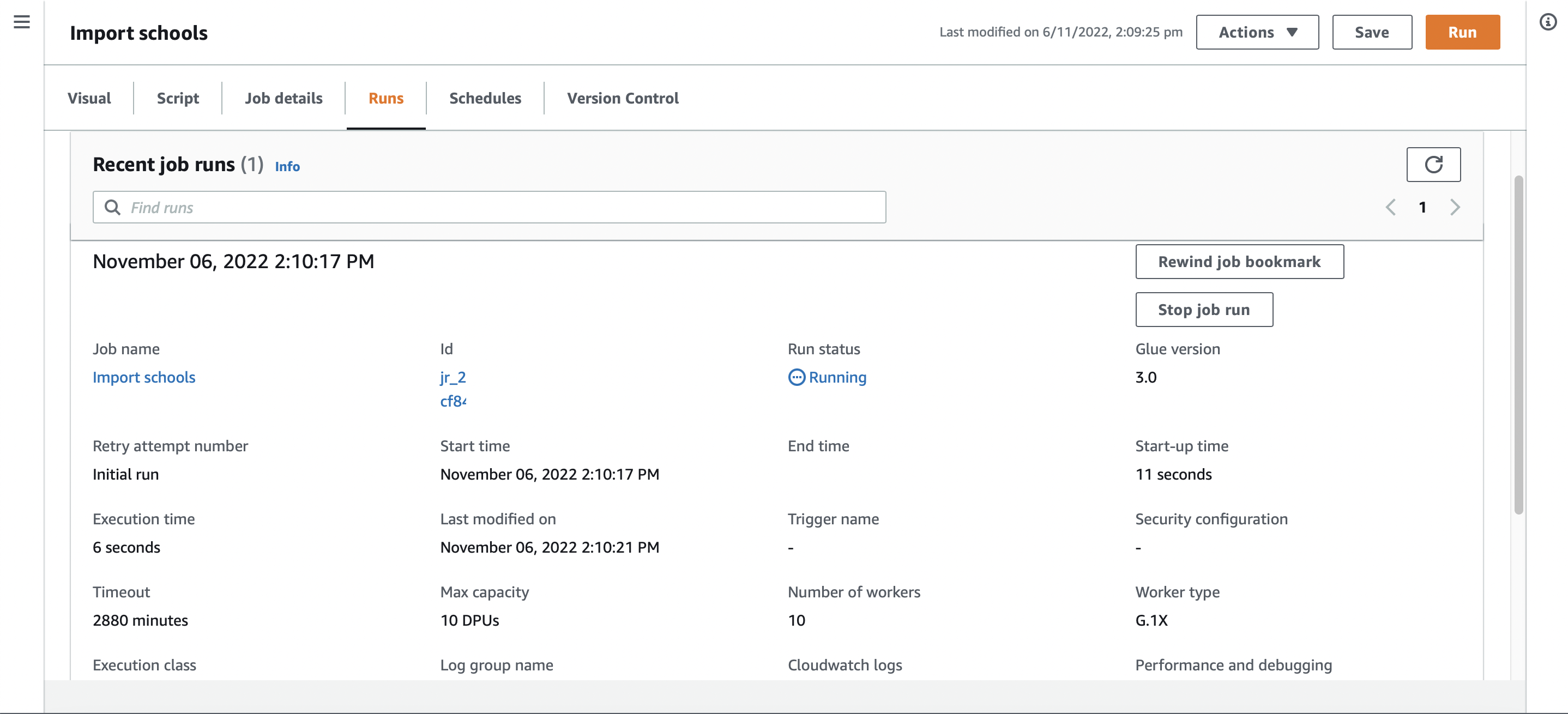
Task: Click Start time value ending 2:10:17 PM
Action: [x=549, y=474]
